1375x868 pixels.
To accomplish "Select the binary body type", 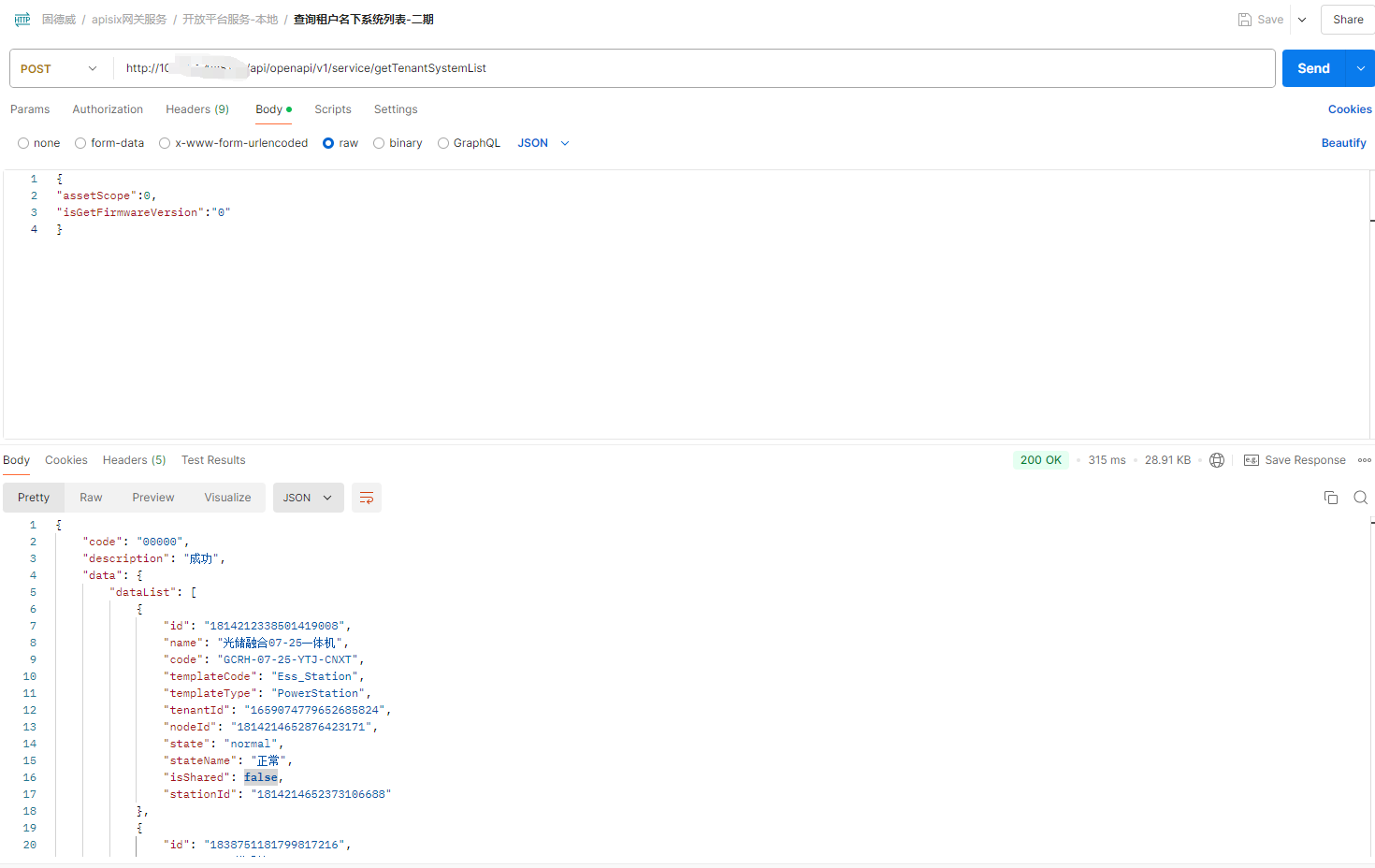I will coord(379,143).
